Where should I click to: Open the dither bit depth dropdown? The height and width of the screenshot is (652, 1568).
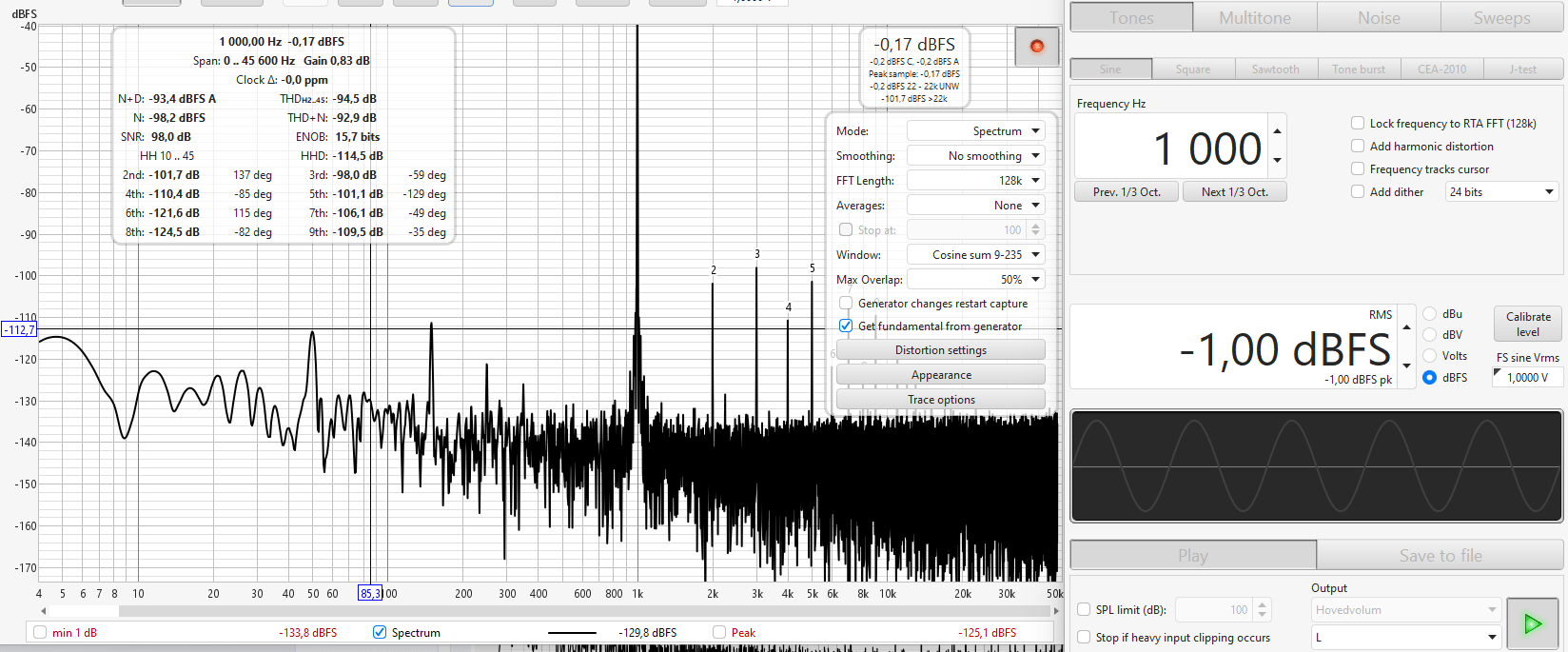(x=1502, y=191)
